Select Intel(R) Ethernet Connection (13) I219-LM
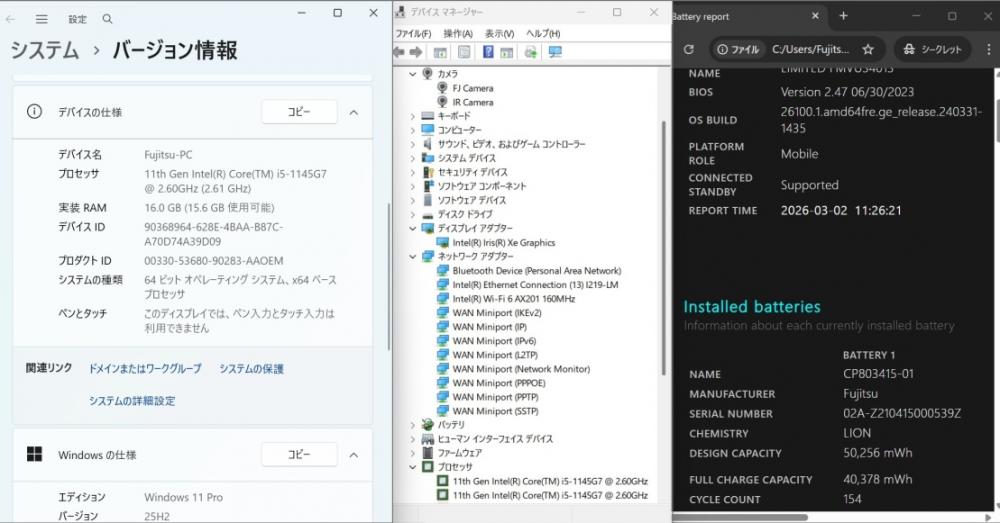The image size is (1000, 523). pyautogui.click(x=535, y=284)
